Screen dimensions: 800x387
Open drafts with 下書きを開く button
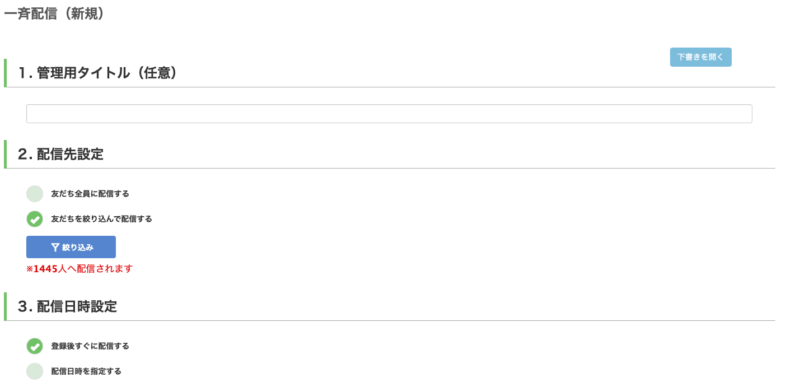point(701,57)
